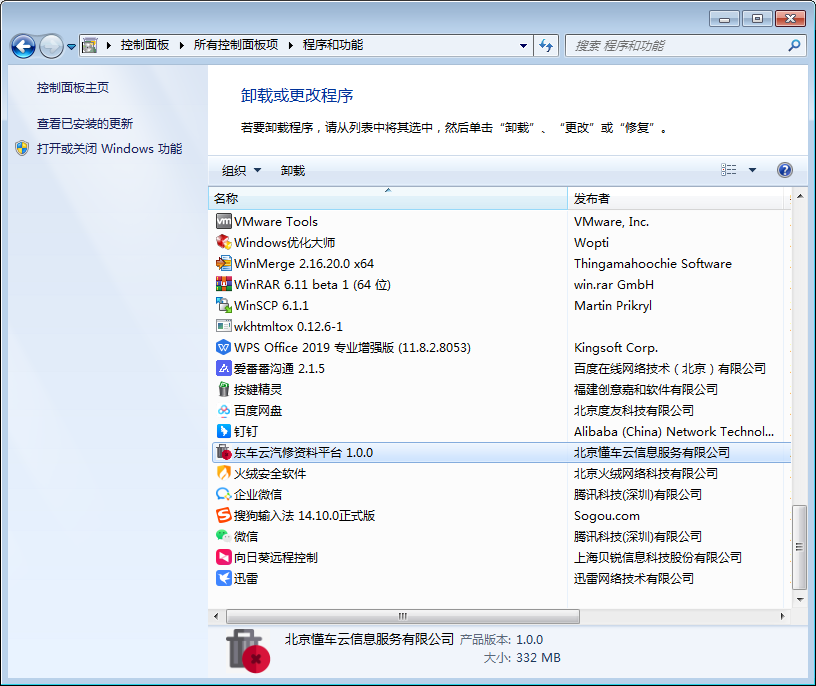816x686 pixels.
Task: Click publisher 北京火绒网络科技有限公司
Action: [646, 473]
